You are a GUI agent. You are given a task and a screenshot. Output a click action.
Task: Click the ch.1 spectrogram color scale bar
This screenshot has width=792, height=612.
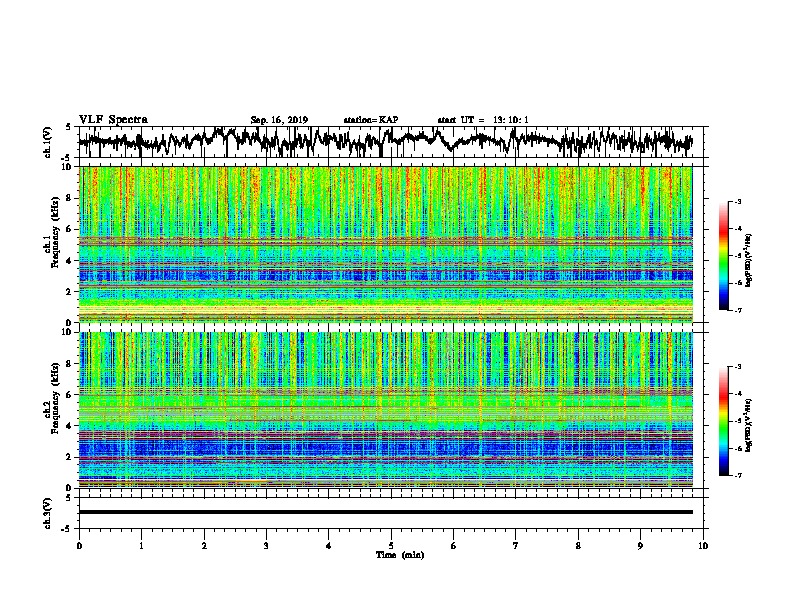pyautogui.click(x=723, y=256)
